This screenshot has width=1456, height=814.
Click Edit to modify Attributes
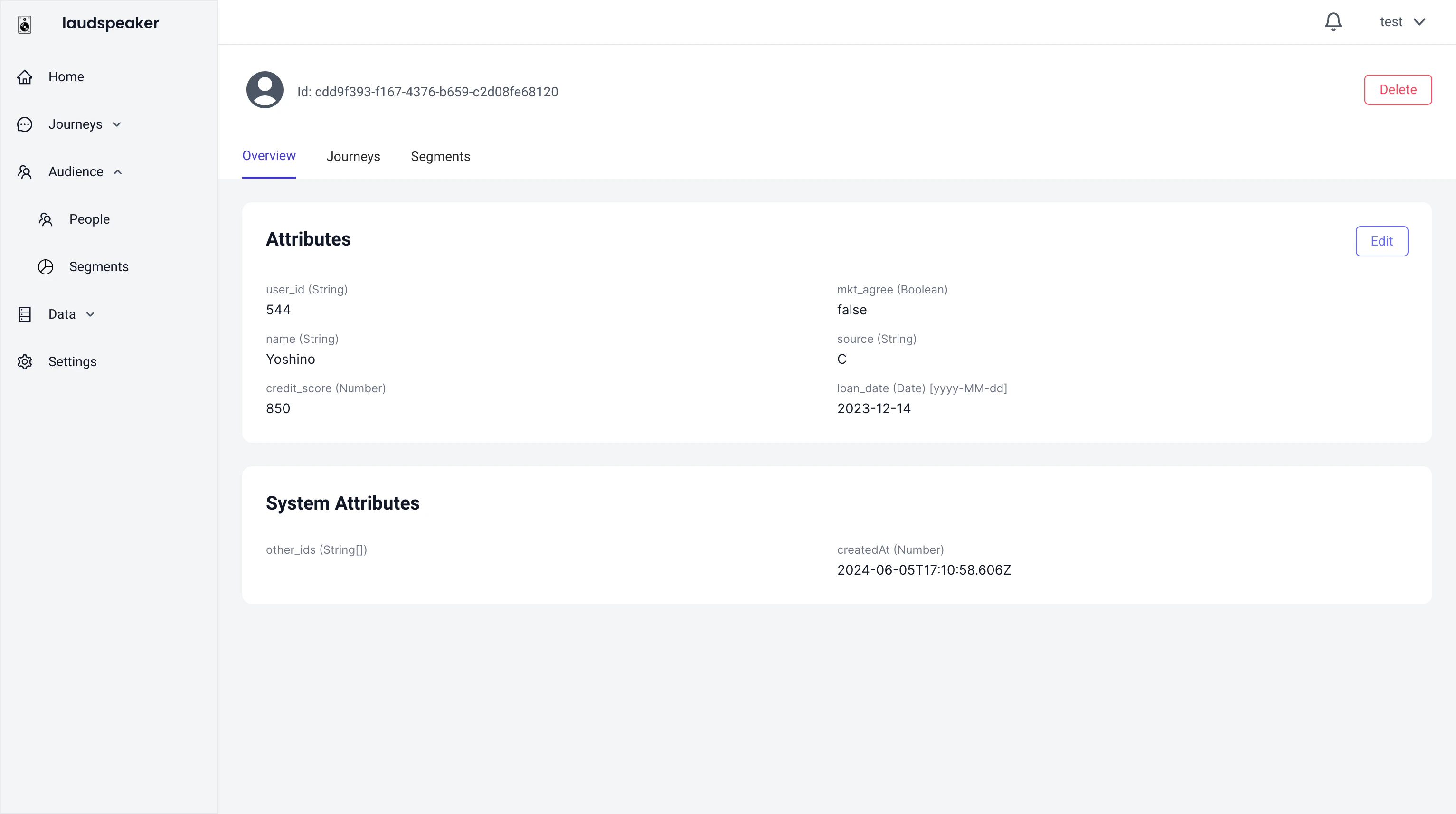[x=1381, y=241]
